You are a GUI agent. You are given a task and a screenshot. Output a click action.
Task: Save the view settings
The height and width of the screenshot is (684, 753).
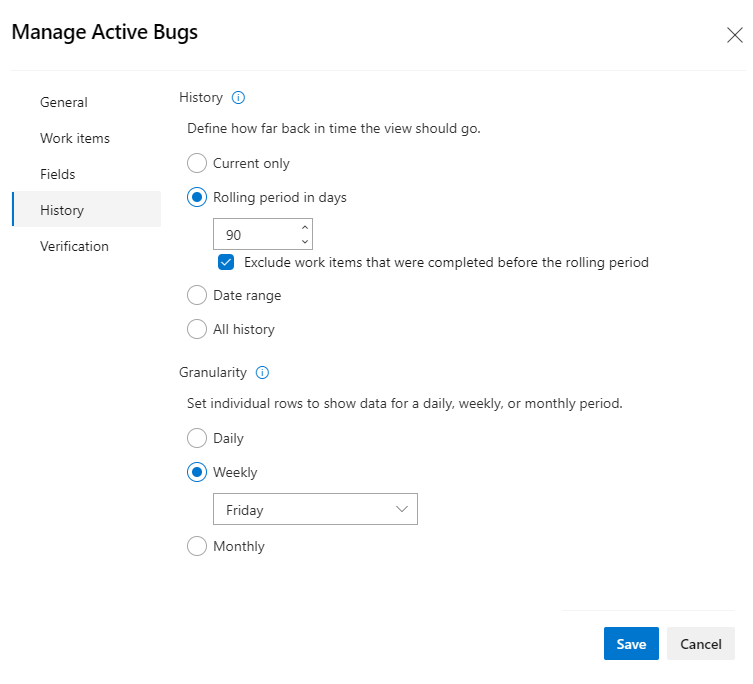(x=631, y=644)
